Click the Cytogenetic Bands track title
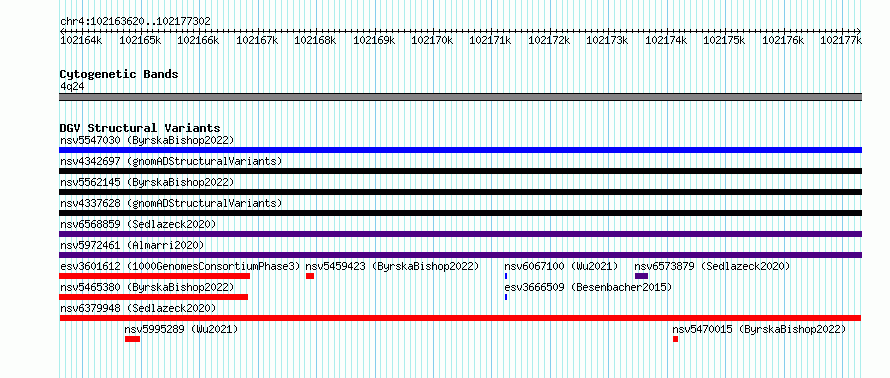Image resolution: width=890 pixels, height=378 pixels. tap(119, 74)
